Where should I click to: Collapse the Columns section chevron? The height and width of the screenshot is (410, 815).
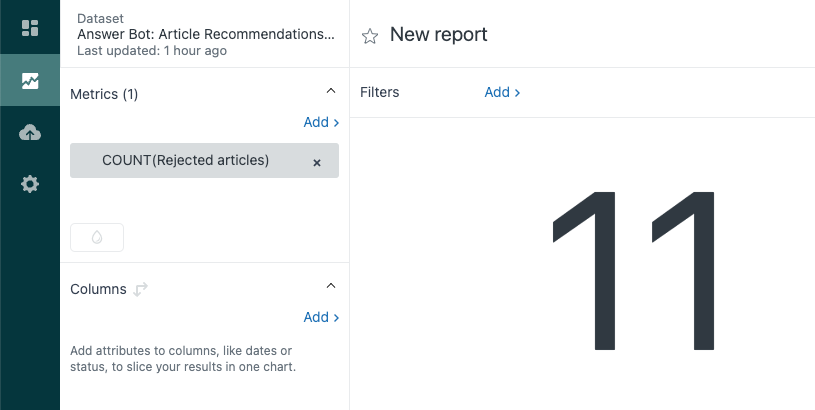331,286
